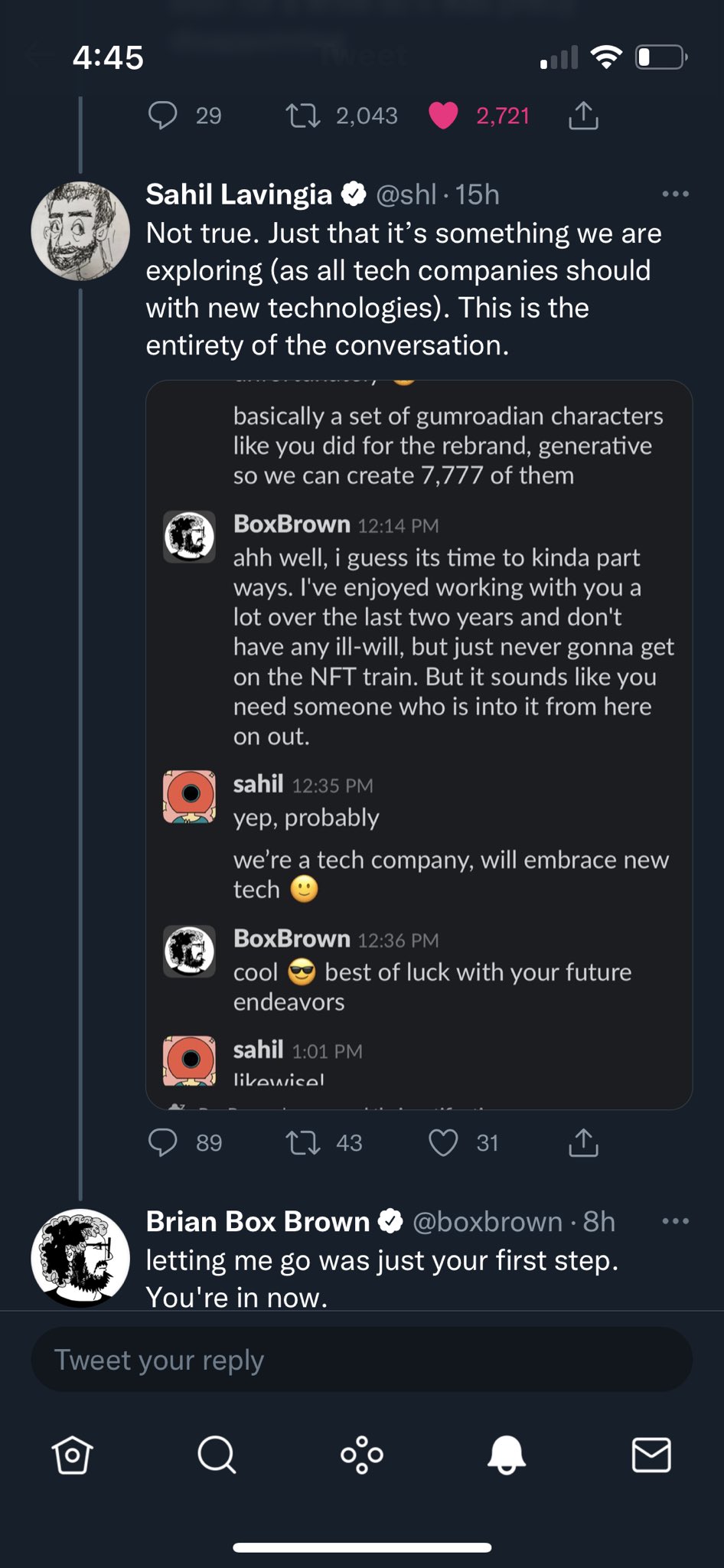This screenshot has width=724, height=1568.
Task: Open more options on Brian Box Brown's tweet
Action: 675,1221
